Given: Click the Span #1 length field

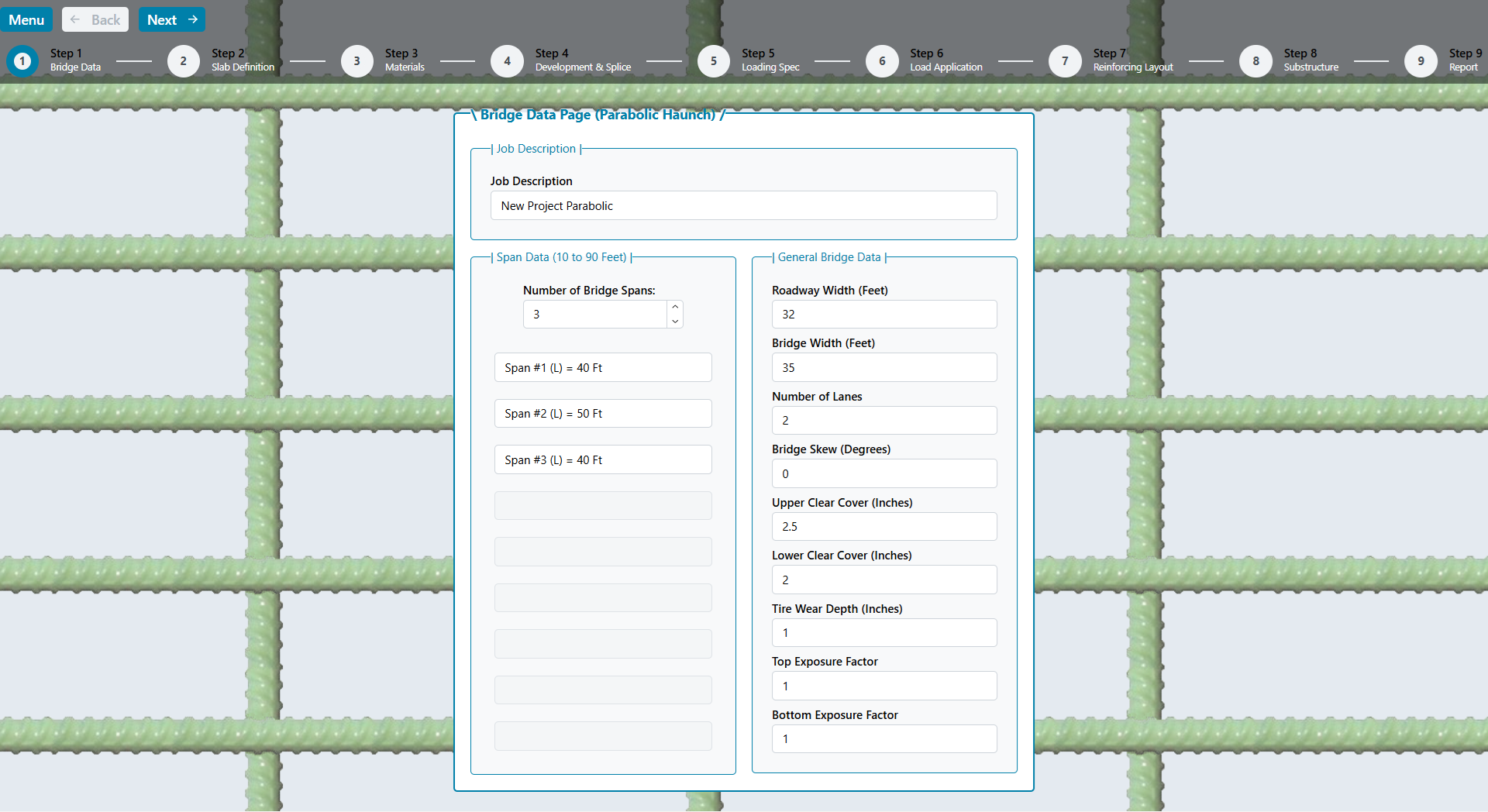Looking at the screenshot, I should click(x=603, y=368).
